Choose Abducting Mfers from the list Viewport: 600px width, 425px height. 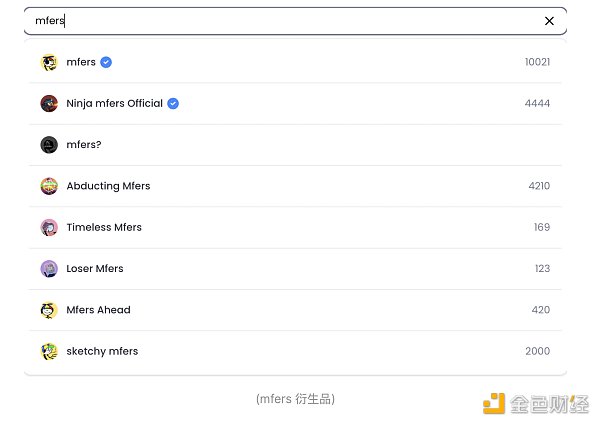[108, 186]
